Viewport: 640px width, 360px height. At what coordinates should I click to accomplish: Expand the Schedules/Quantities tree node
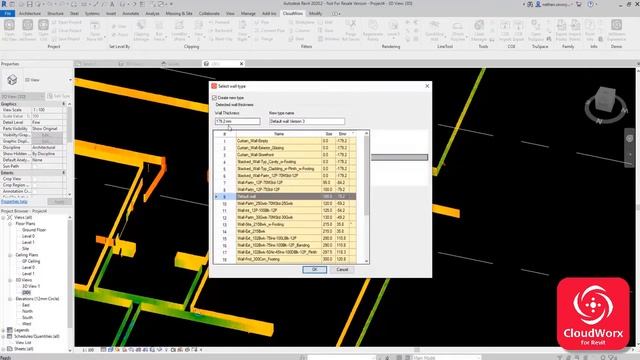coord(4,337)
